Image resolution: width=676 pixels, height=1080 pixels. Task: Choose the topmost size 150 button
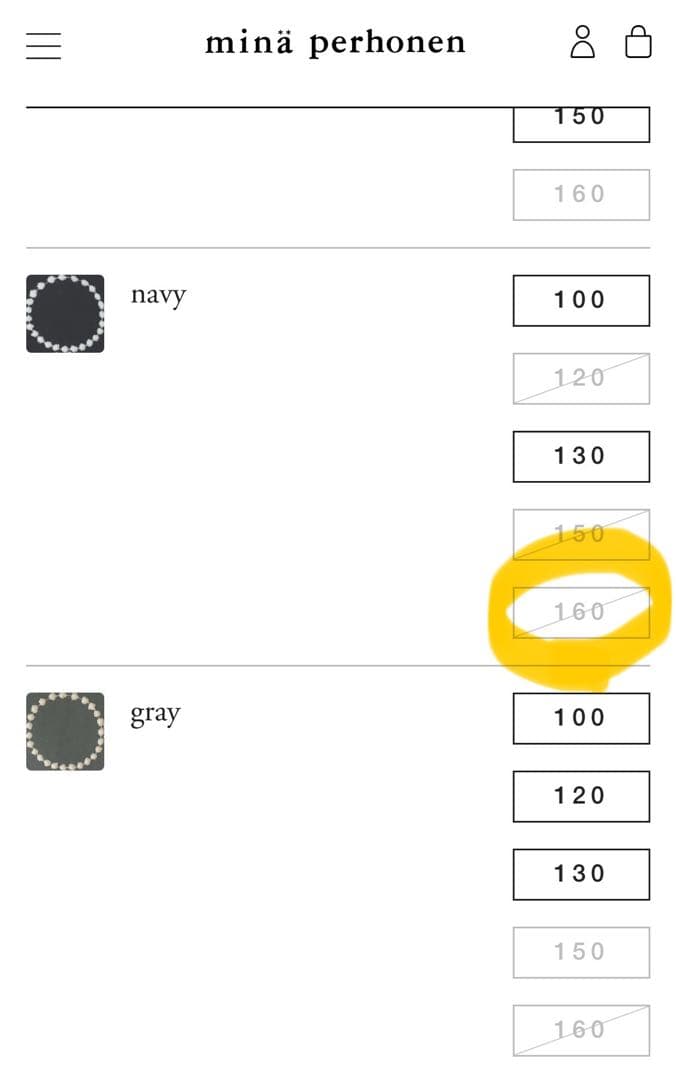click(x=581, y=121)
